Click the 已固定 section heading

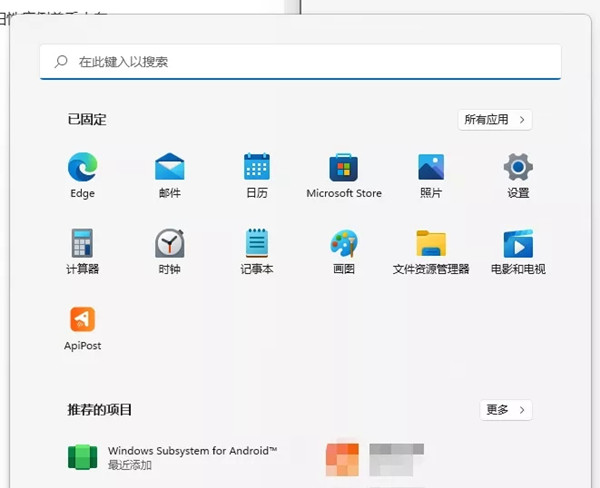tap(87, 119)
